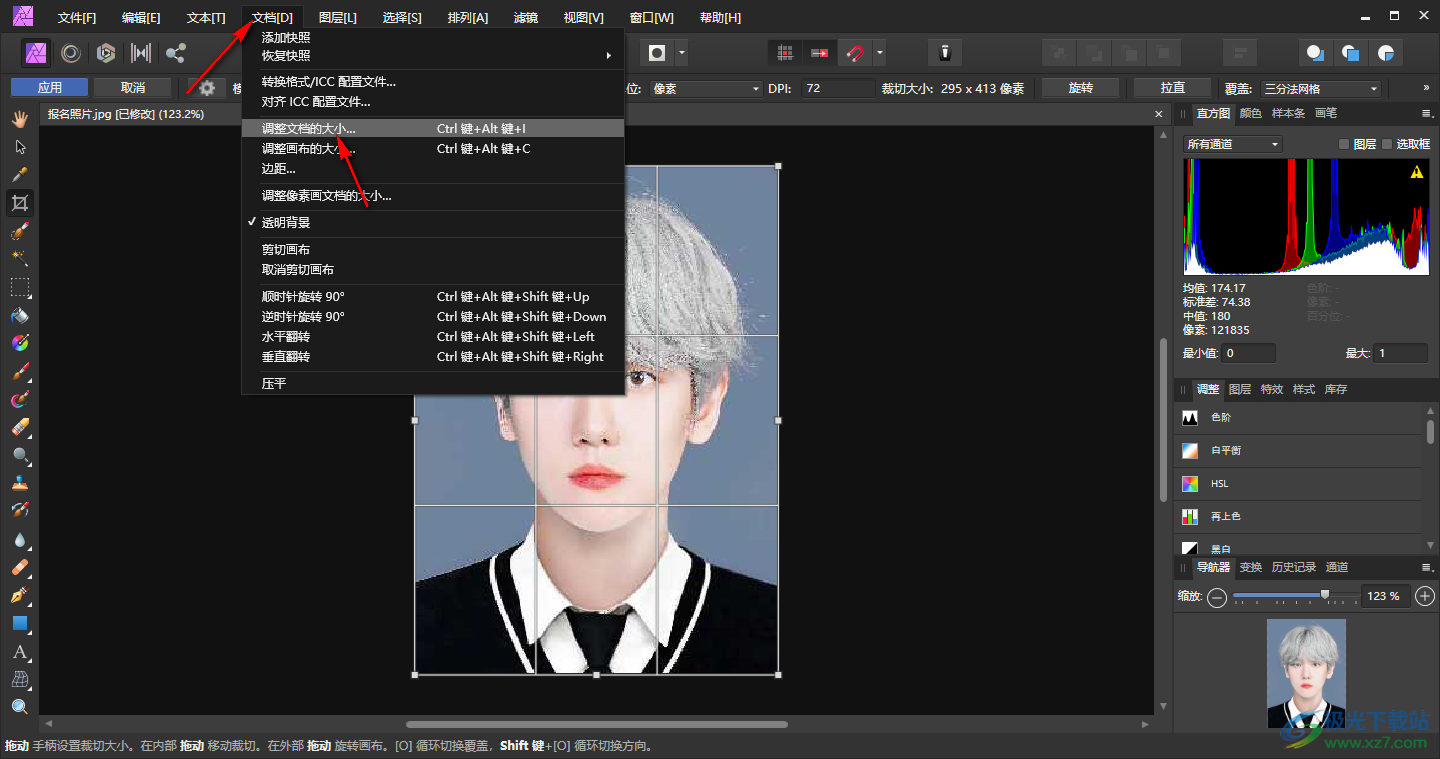
Task: Select the Paint Brush tool
Action: coord(19,371)
